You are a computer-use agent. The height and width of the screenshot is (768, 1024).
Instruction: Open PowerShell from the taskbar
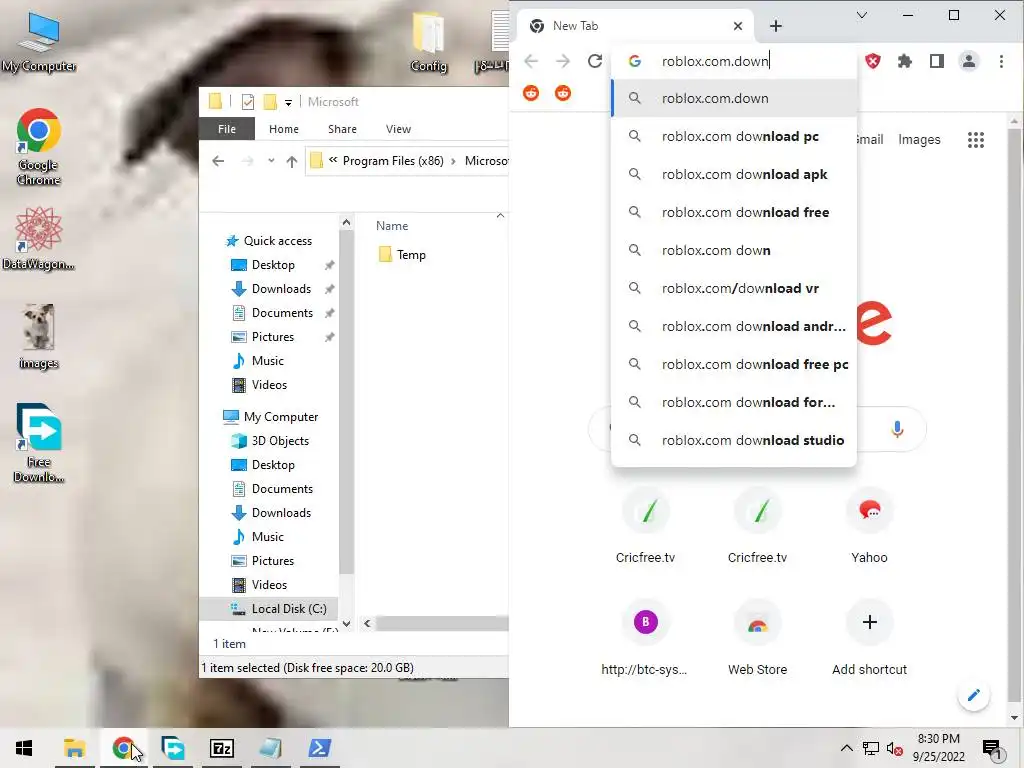[x=319, y=748]
